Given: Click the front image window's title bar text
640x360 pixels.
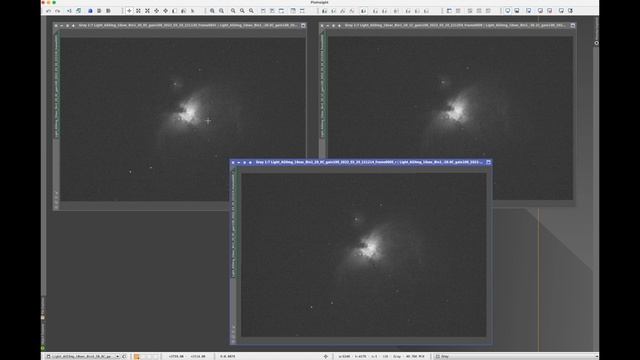Looking at the screenshot, I should (x=369, y=162).
